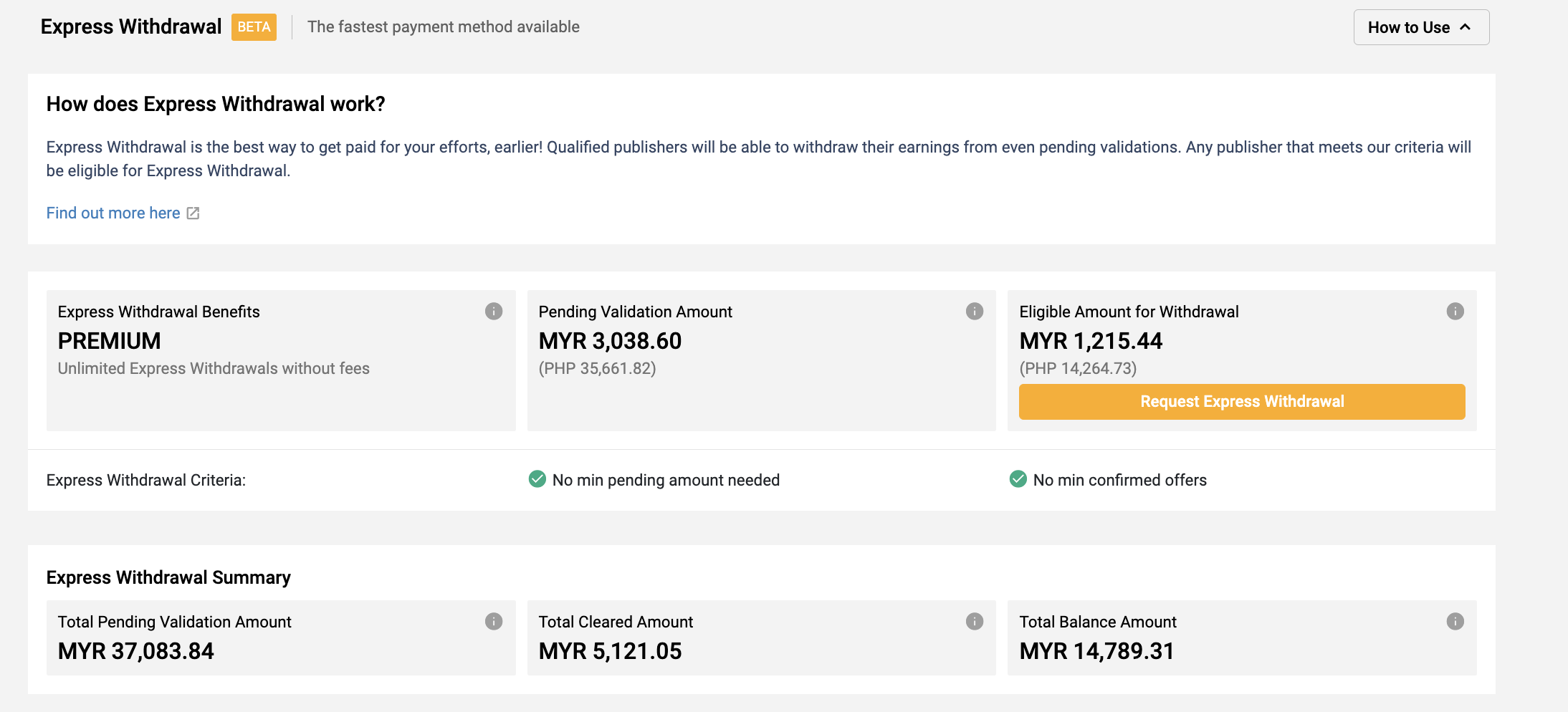Click the external link icon beside Find out more
This screenshot has height=712, width=1568.
193,213
